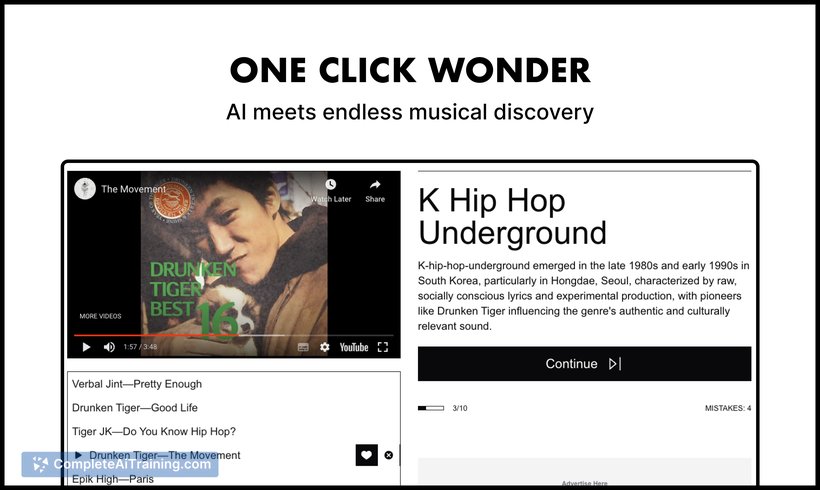Select Drunken Tiger—Good Life track
The width and height of the screenshot is (820, 490).
point(135,407)
